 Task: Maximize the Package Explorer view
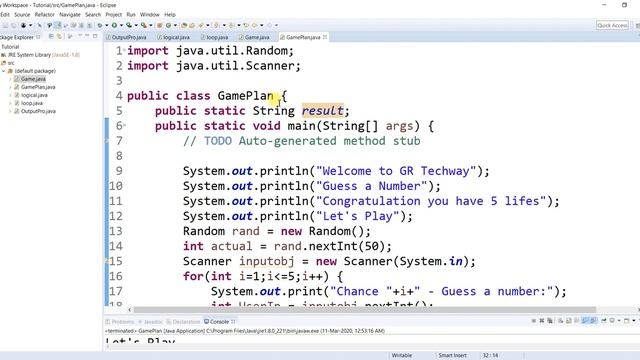[x=95, y=36]
